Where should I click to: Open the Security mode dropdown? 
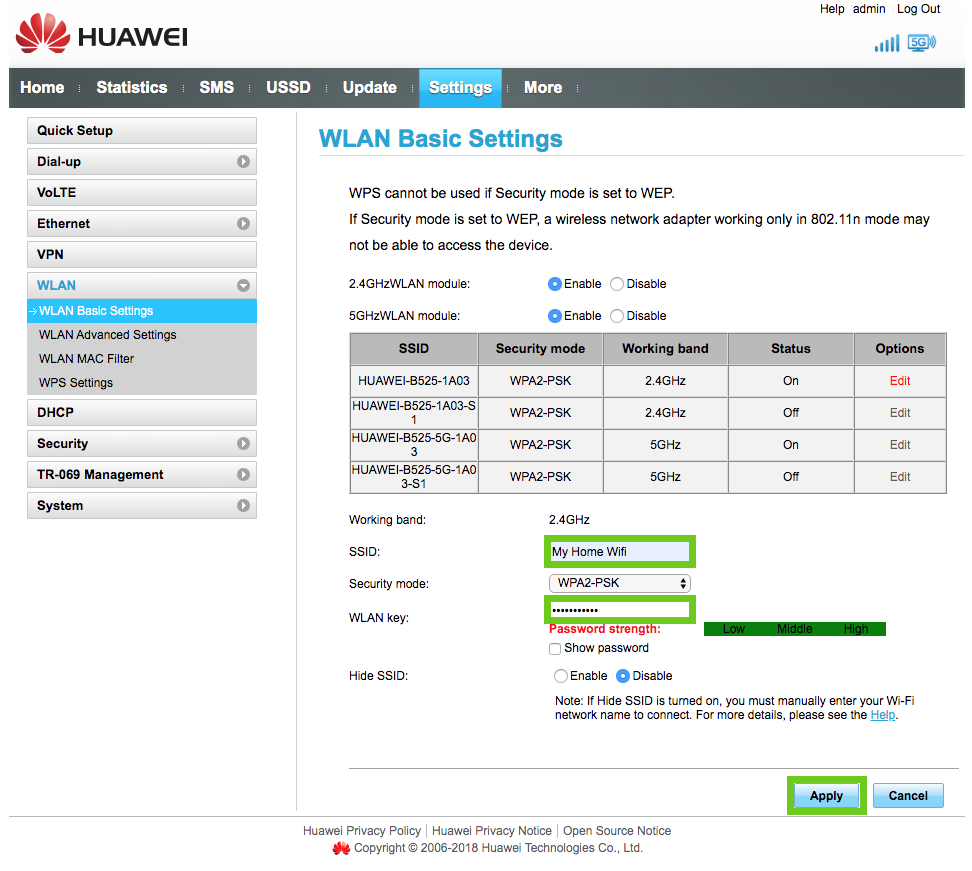619,583
